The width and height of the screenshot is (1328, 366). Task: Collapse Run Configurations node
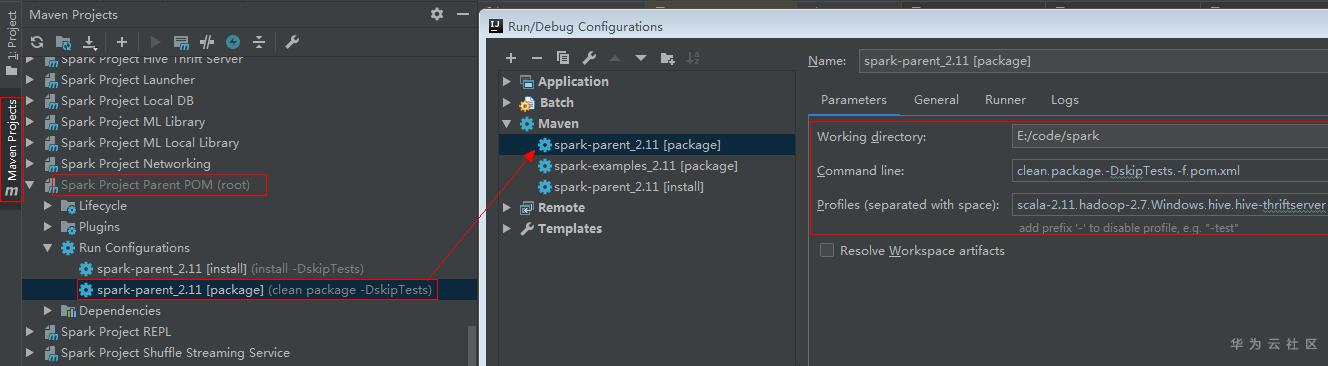(48, 248)
